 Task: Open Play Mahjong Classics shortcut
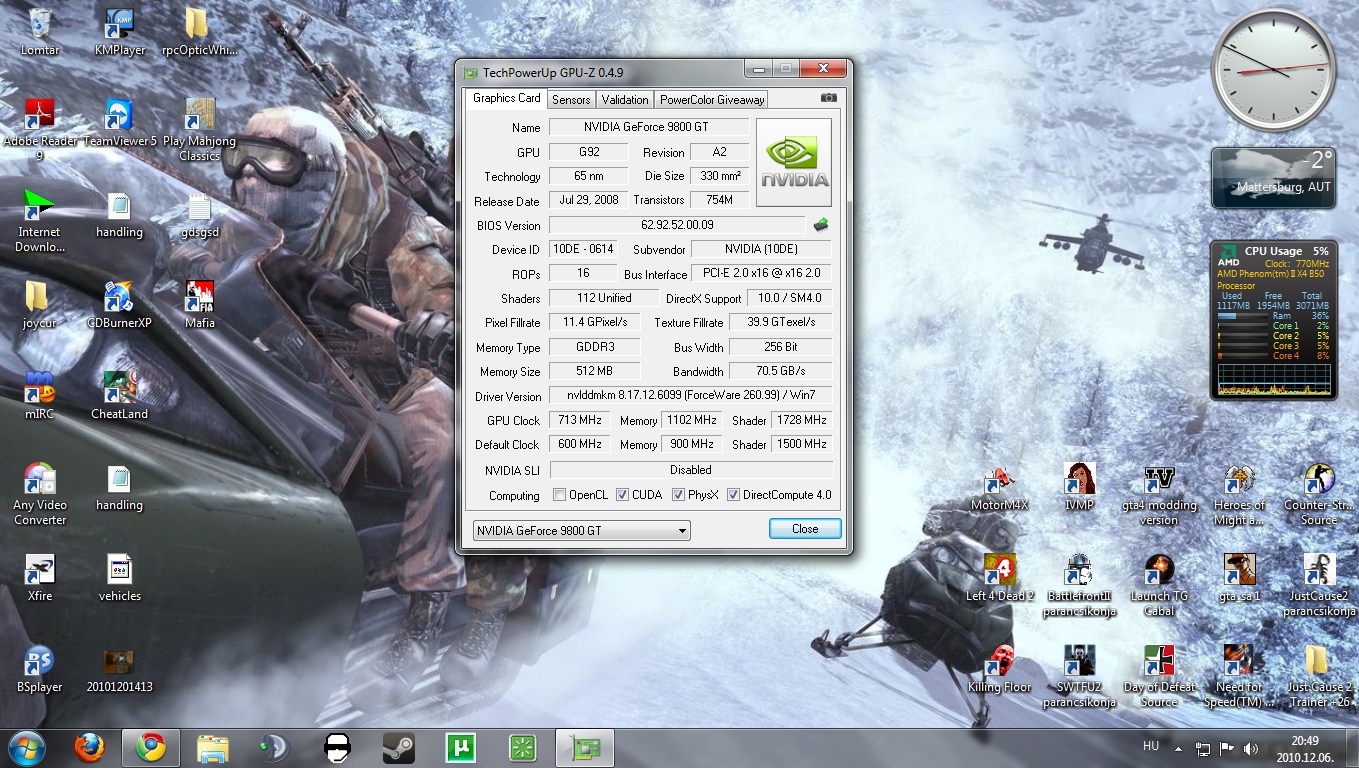[x=200, y=129]
